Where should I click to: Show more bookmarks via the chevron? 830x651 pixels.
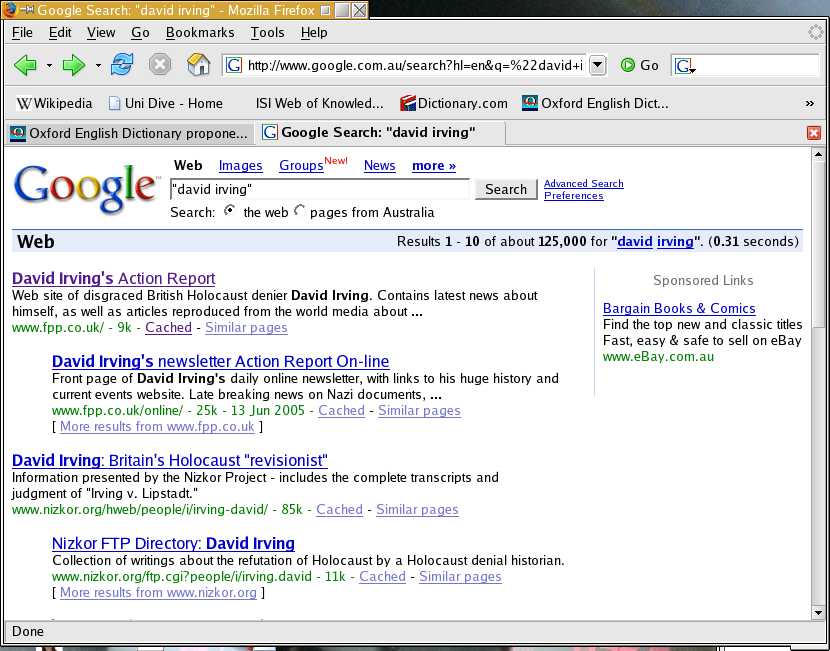point(809,103)
